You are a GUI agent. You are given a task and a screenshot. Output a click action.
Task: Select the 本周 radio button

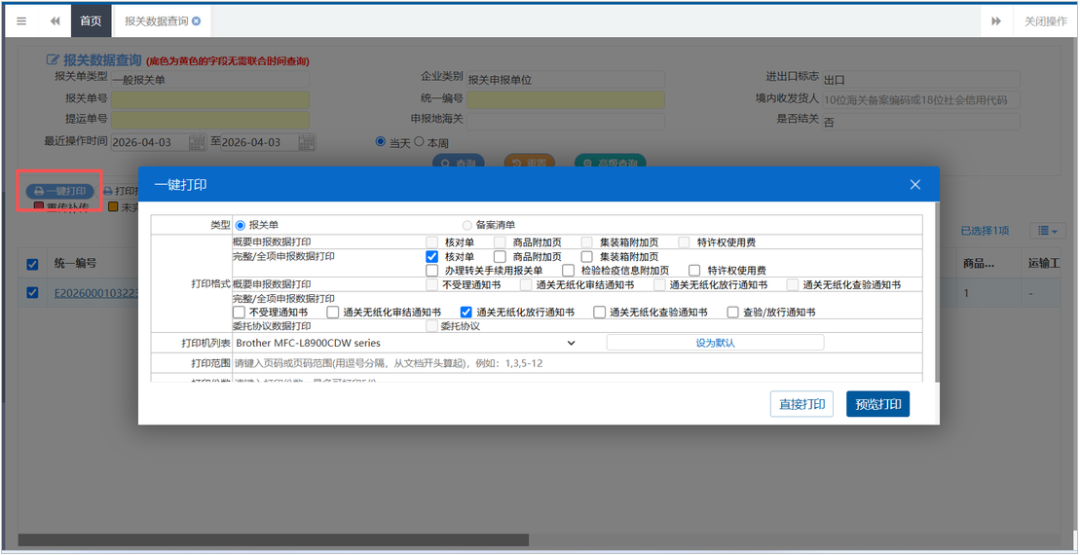419,142
